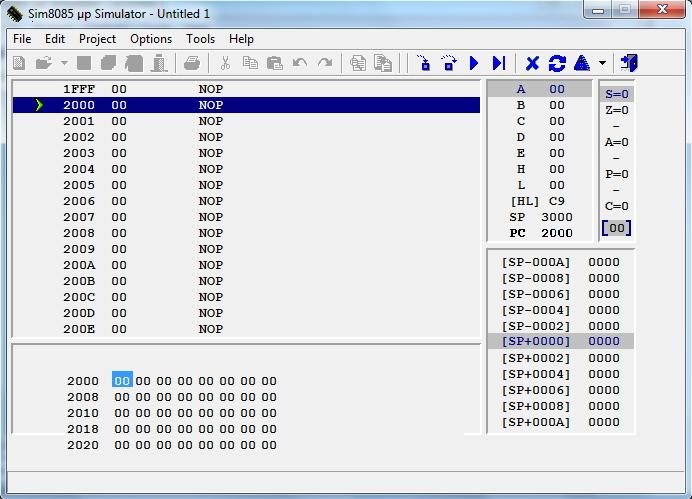692x499 pixels.
Task: Select the 200E NOP instruction row
Action: coord(246,329)
